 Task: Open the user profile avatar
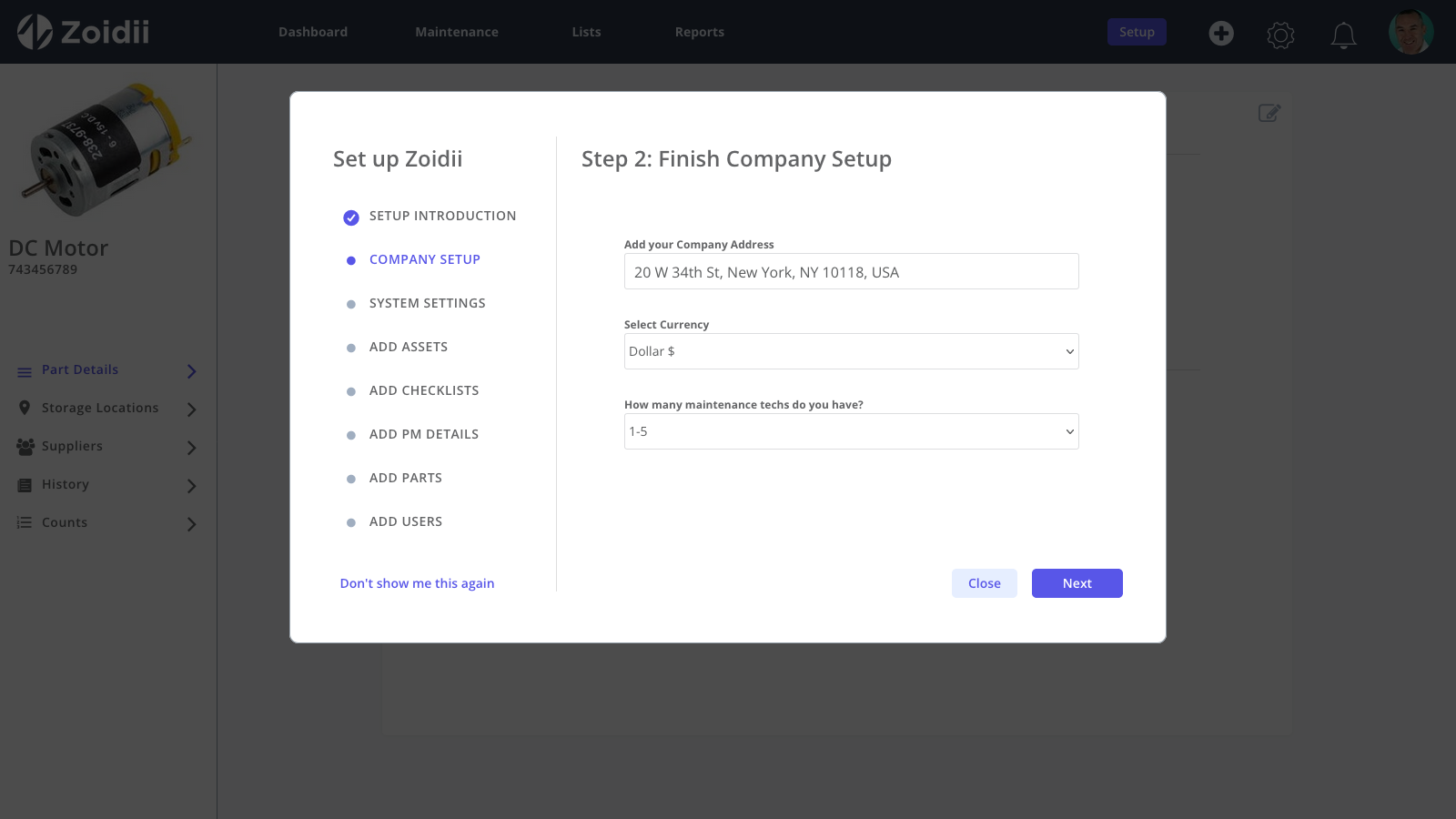point(1411,32)
